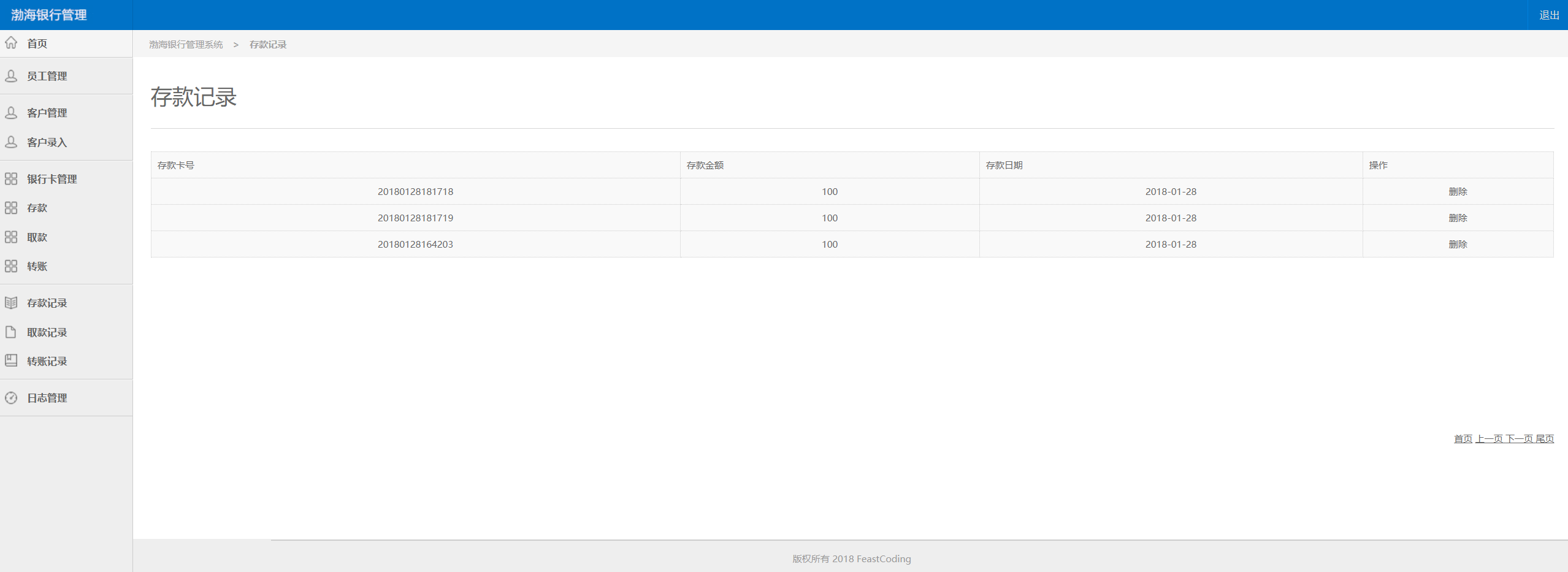The width and height of the screenshot is (1568, 572).
Task: Click the document icon beside 取款记录
Action: point(11,332)
